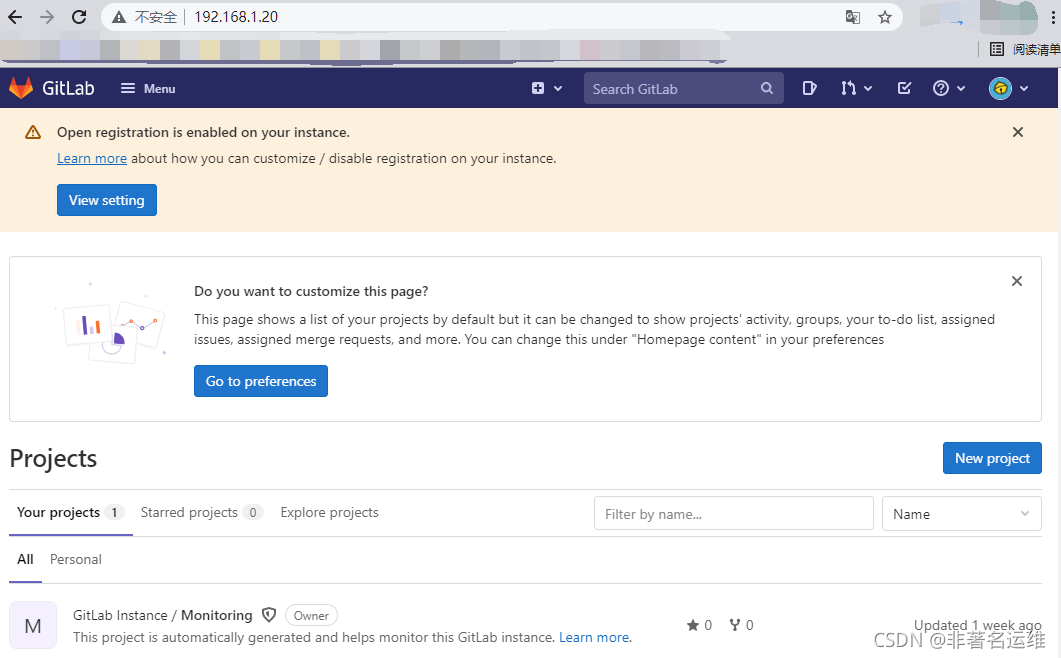
Task: Click the warning triangle icon in banner
Action: click(x=33, y=132)
